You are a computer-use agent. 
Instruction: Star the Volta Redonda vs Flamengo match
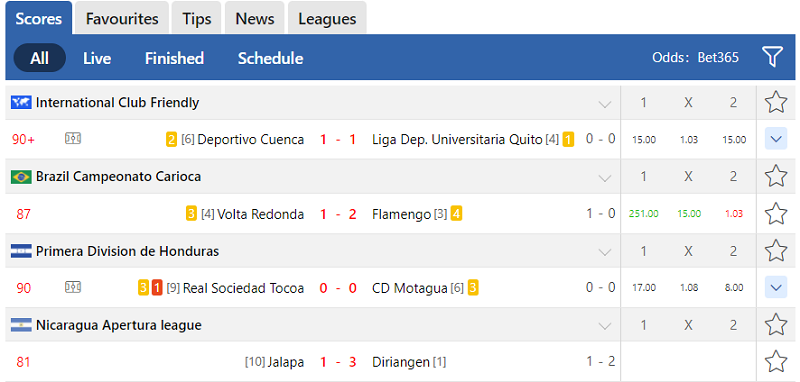(x=776, y=213)
